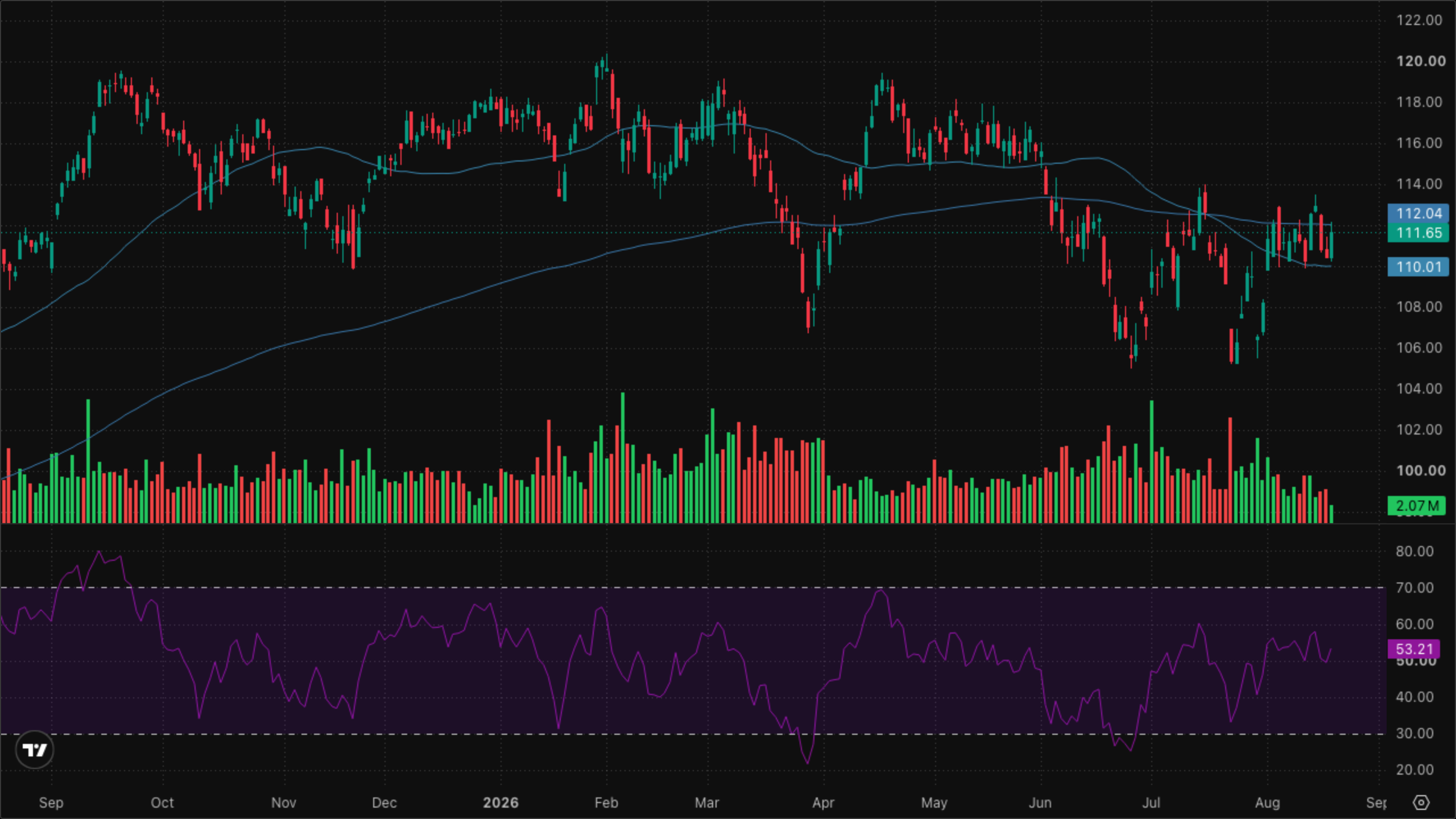This screenshot has height=819, width=1456.
Task: Select the Nov label on time axis
Action: [284, 803]
